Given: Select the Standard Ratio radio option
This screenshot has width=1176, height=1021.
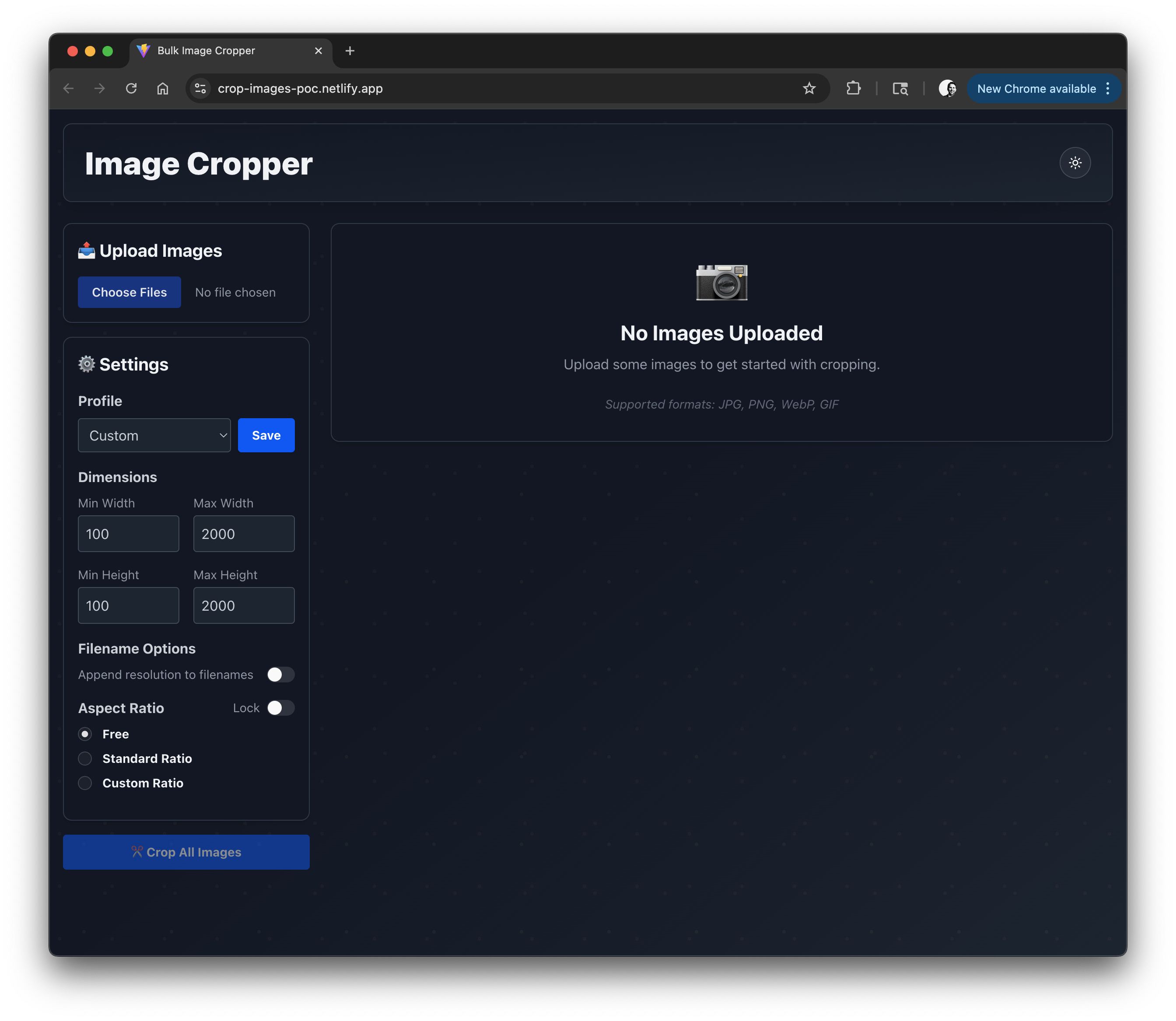Looking at the screenshot, I should [x=85, y=759].
